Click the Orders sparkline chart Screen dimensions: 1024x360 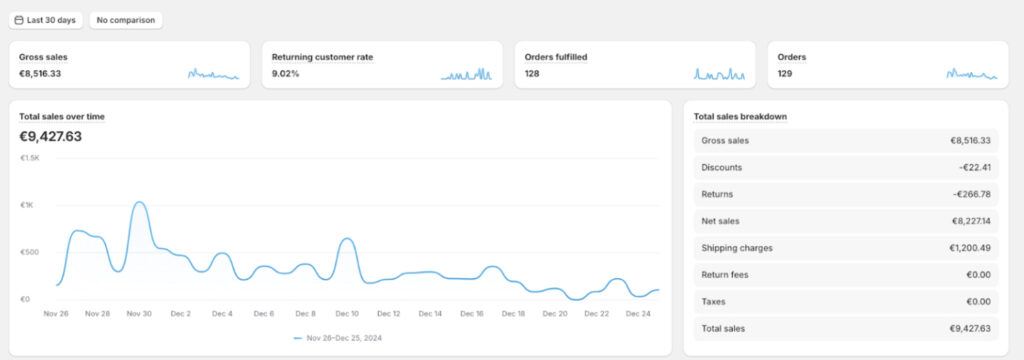pyautogui.click(x=972, y=74)
